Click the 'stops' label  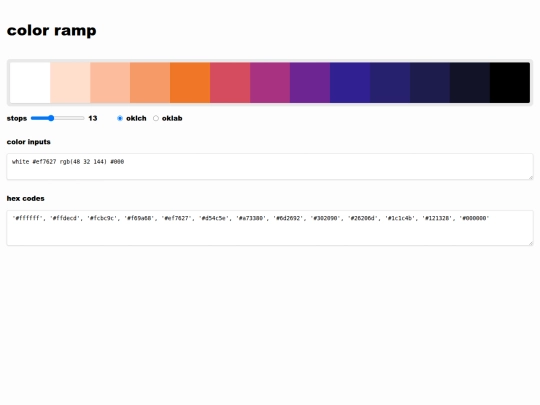17,118
